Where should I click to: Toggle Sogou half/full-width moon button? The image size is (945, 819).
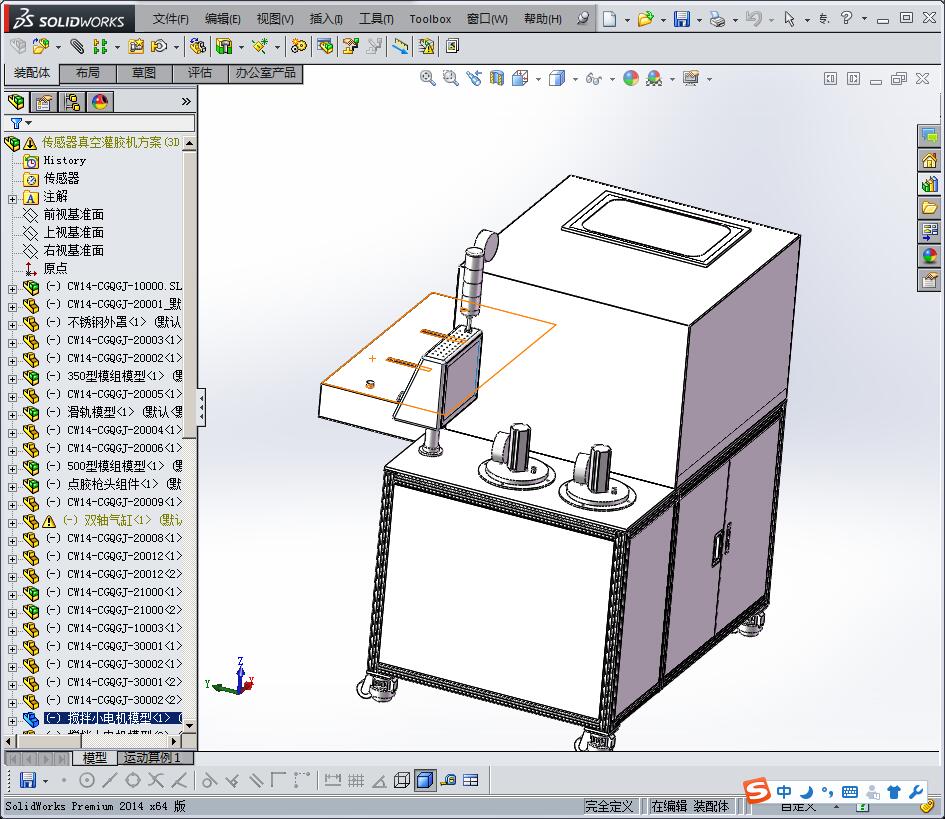coord(806,792)
